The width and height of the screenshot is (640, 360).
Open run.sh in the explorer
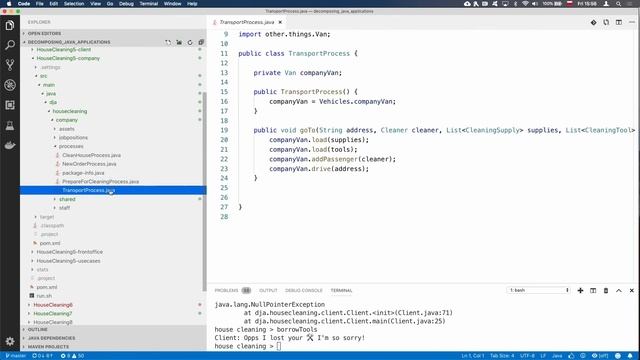44,296
